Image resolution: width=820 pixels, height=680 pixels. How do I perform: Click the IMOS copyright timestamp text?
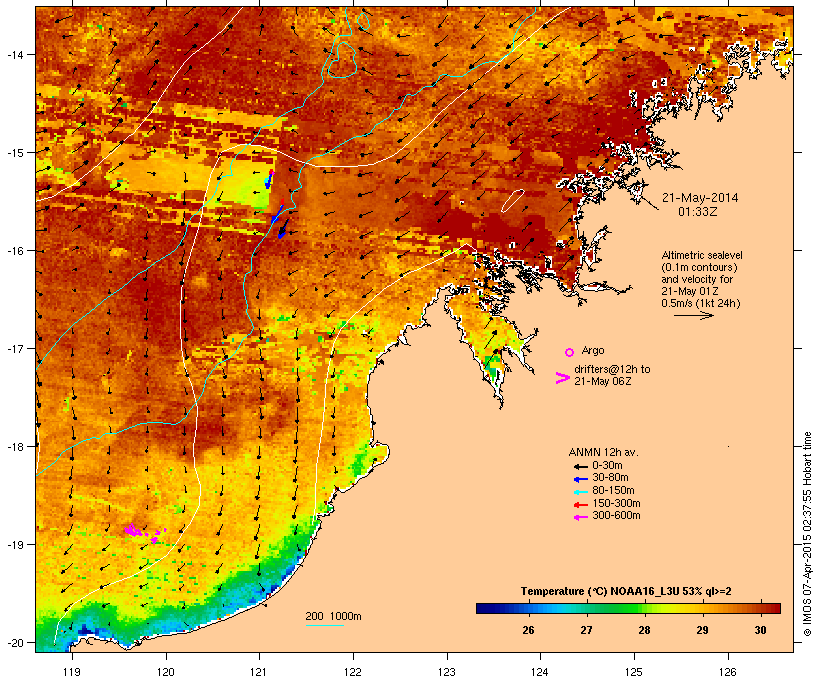tap(808, 534)
